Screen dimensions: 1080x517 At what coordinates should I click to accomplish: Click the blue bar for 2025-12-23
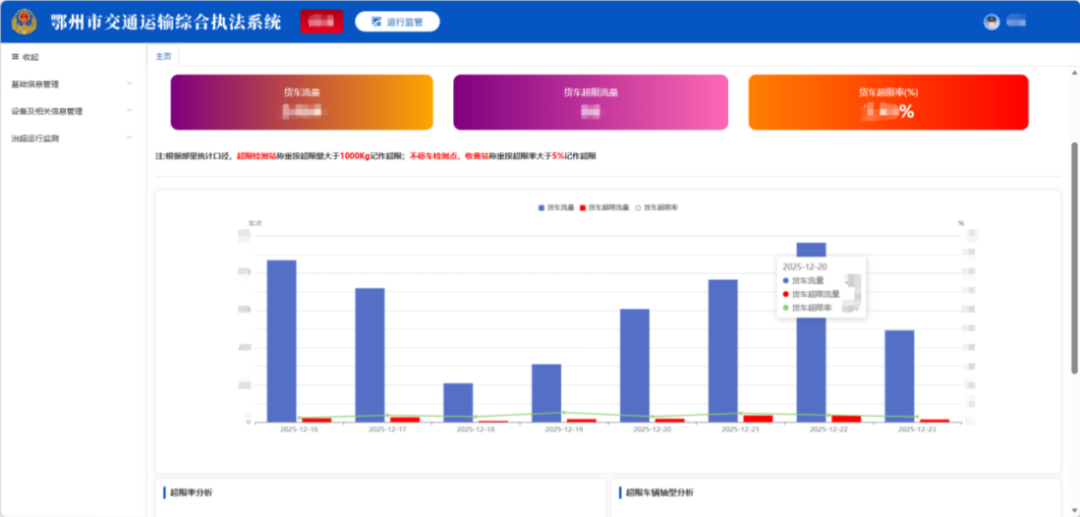click(899, 375)
